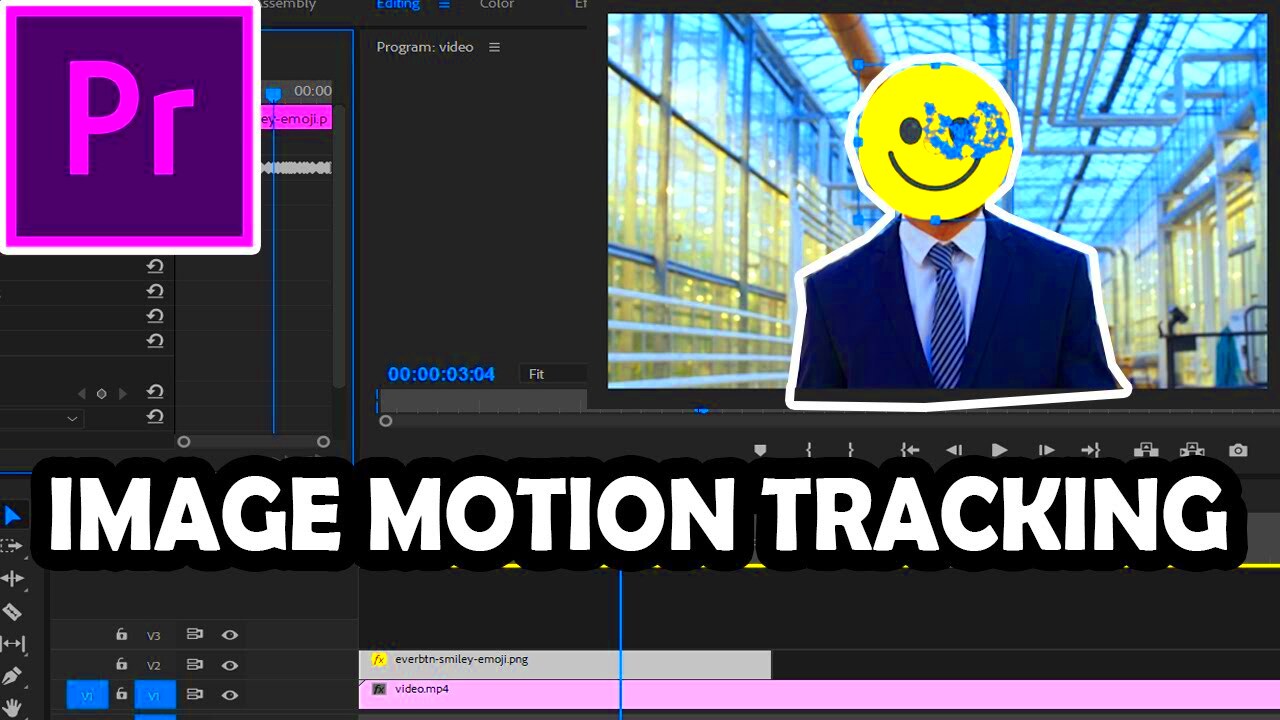Reset parameter beside keyframe navigation arrows
The width and height of the screenshot is (1280, 720).
tap(155, 392)
